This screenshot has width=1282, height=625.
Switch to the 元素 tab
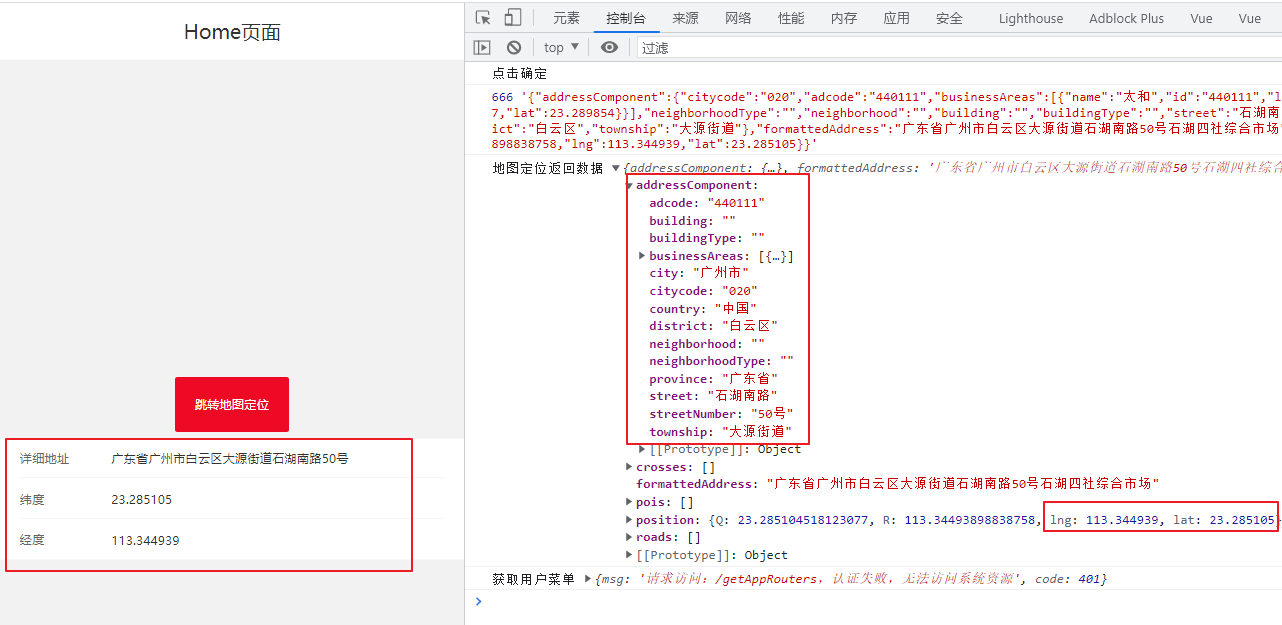[566, 17]
